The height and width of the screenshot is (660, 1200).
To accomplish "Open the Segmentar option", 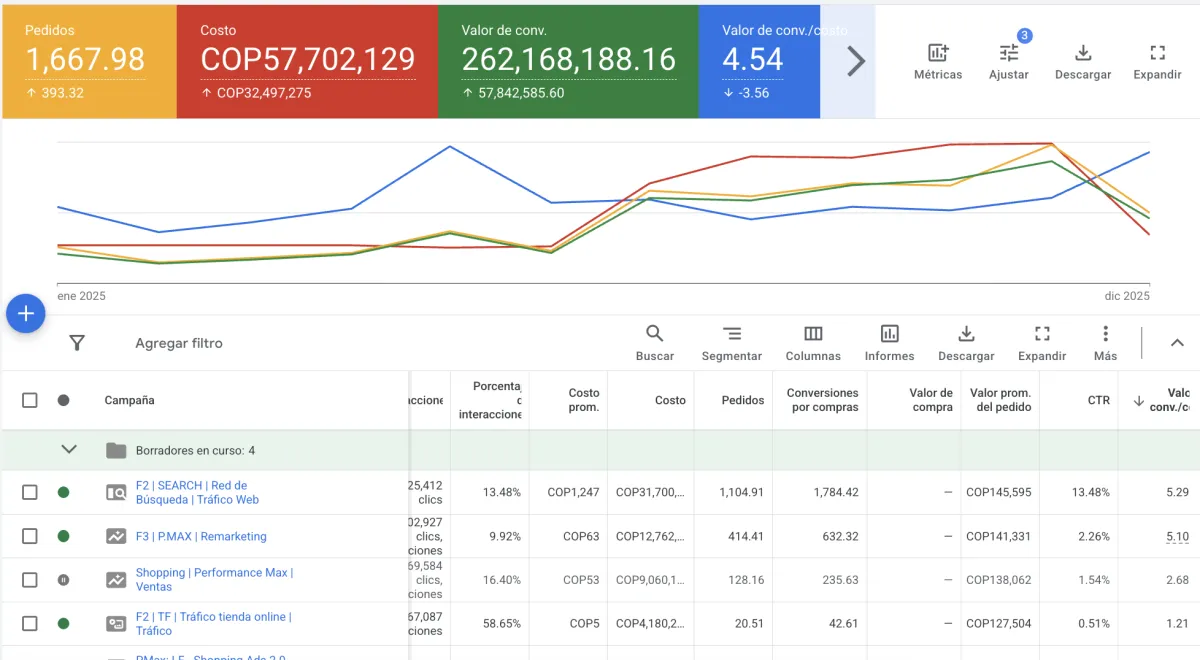I will (x=732, y=343).
